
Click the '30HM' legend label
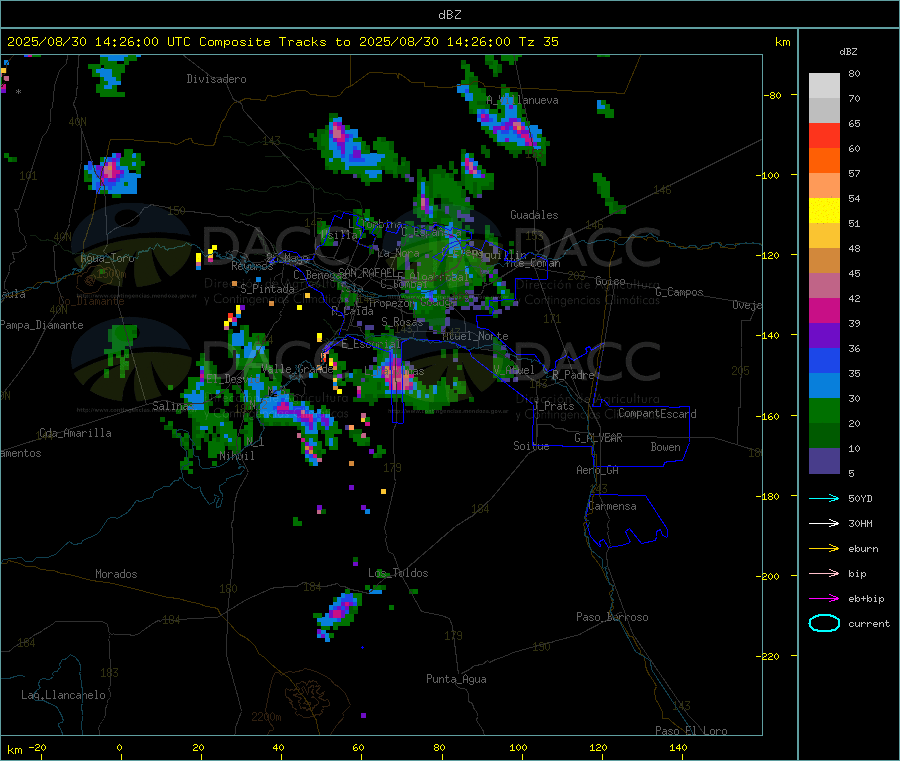click(860, 523)
